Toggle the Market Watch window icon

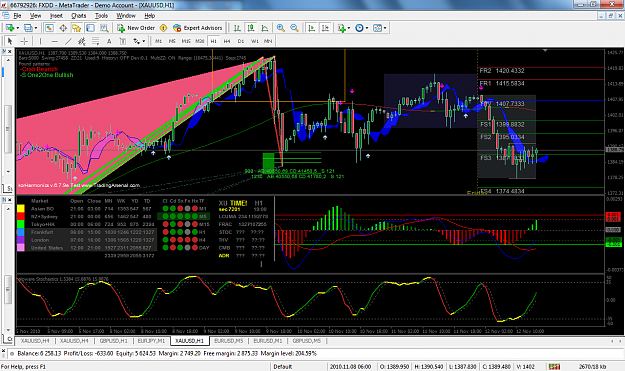(49, 28)
